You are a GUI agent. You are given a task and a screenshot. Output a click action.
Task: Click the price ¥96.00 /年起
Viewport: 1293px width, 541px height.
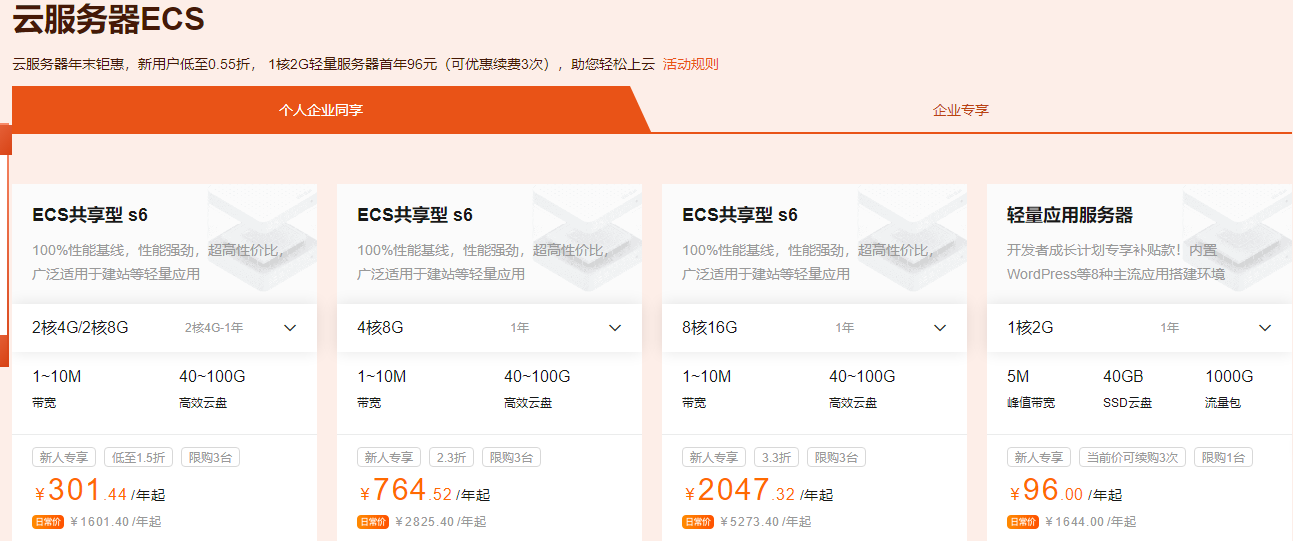pos(1065,491)
